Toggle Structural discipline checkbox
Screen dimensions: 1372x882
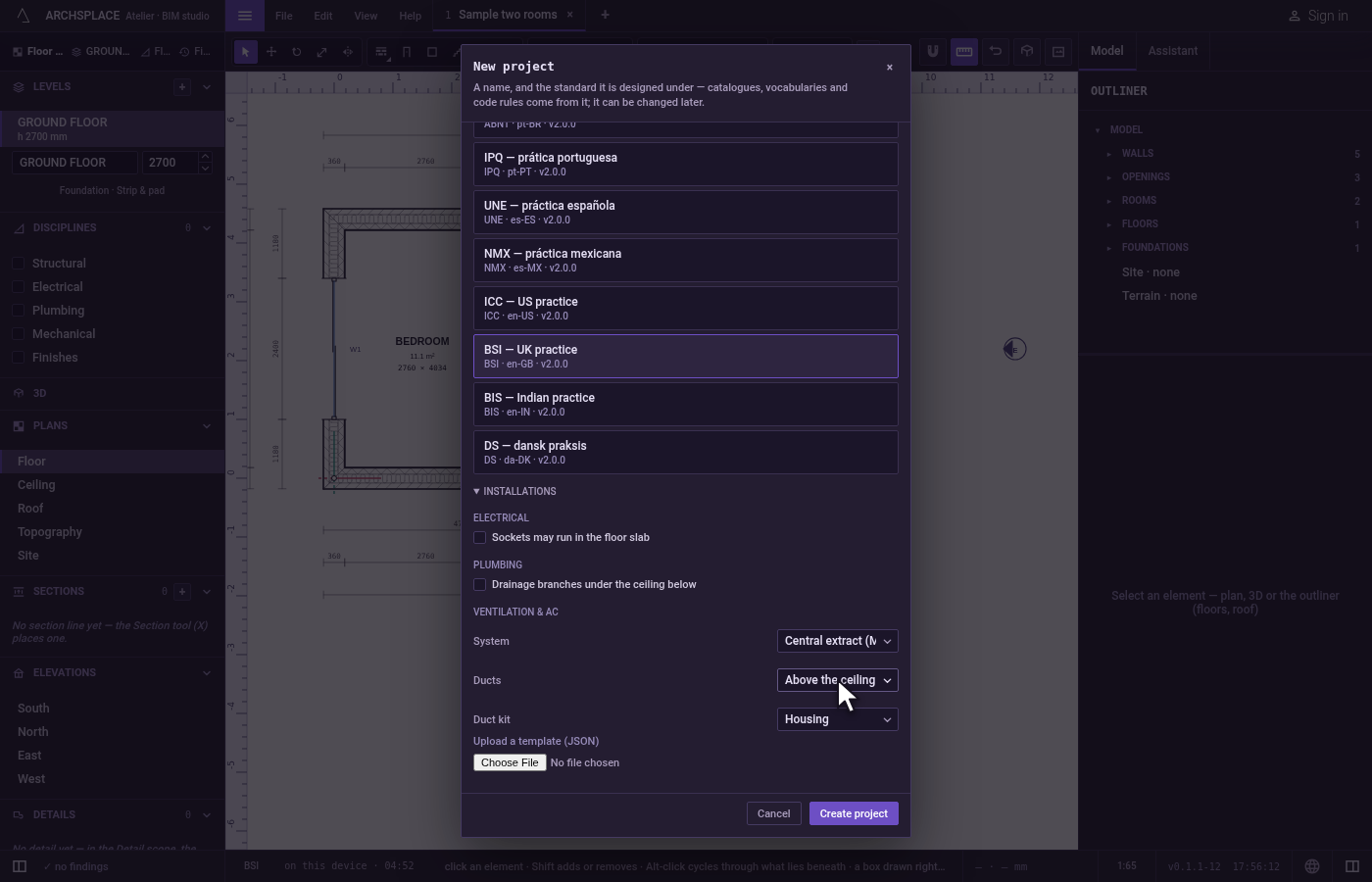[18, 264]
